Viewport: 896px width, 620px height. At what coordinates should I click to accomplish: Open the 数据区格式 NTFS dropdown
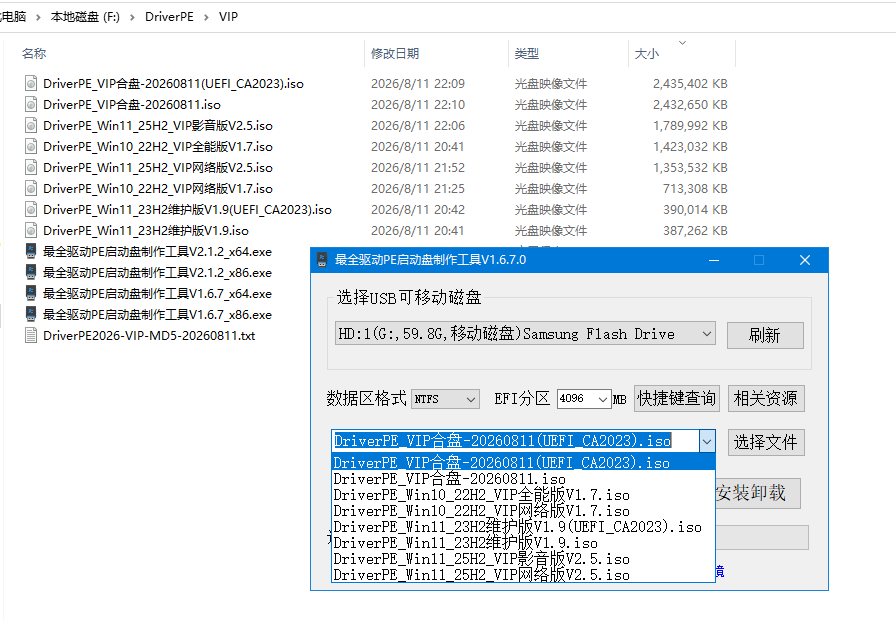[x=471, y=399]
